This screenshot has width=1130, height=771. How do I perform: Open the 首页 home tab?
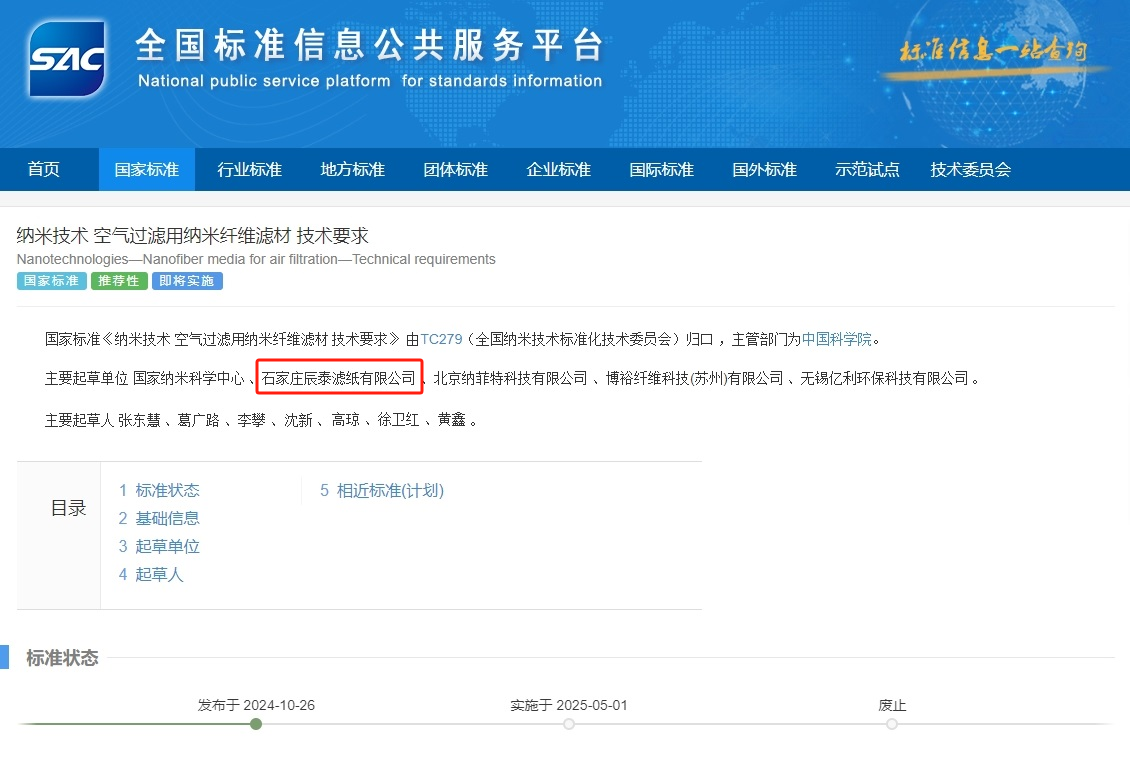(44, 169)
